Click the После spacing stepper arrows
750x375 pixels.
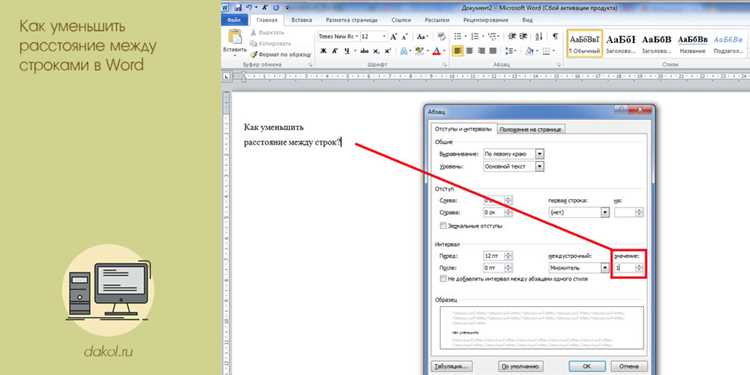click(509, 268)
